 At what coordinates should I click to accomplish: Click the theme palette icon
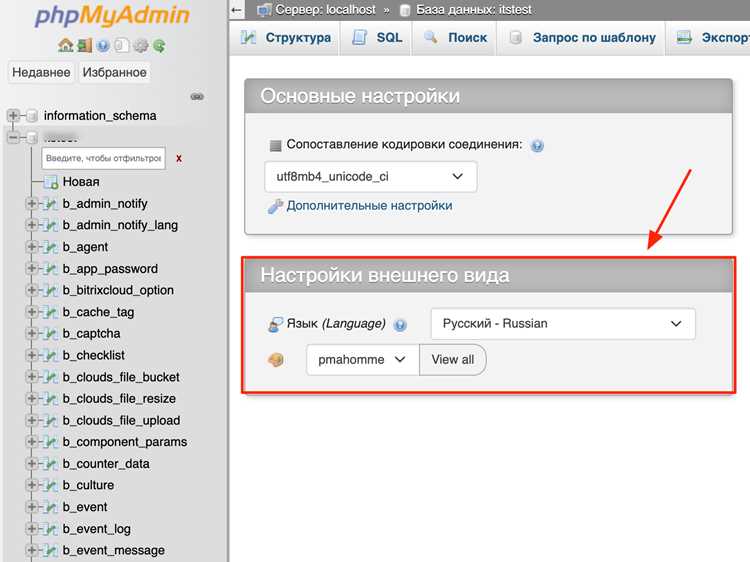(276, 360)
